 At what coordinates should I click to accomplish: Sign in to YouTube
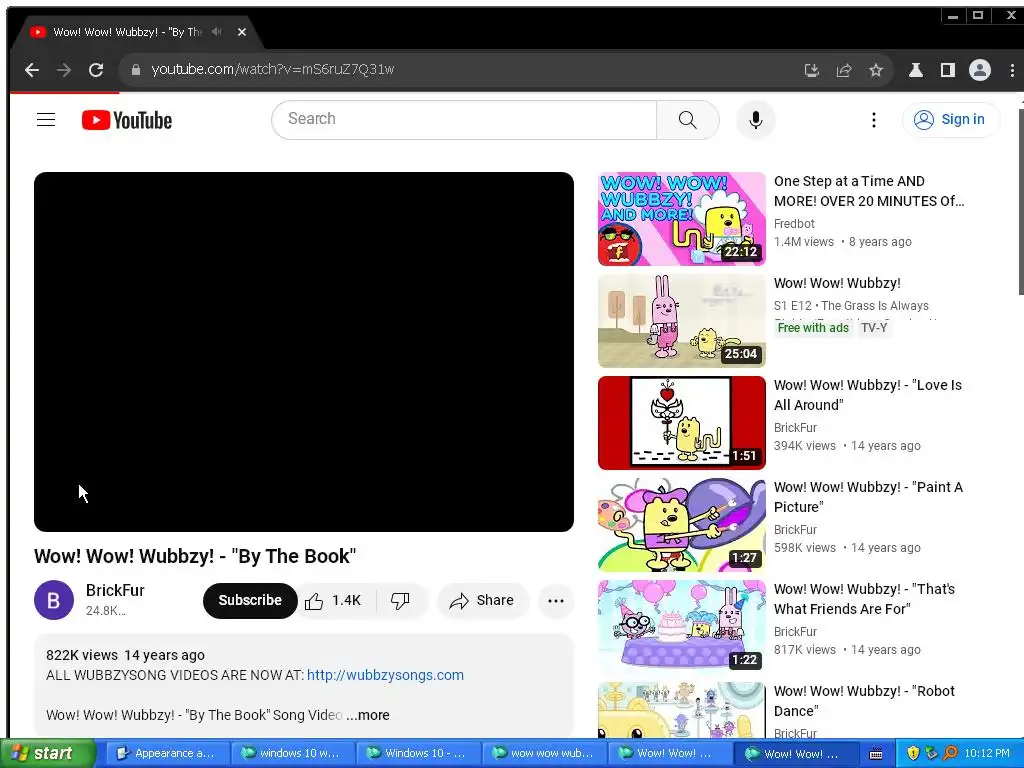coord(950,120)
